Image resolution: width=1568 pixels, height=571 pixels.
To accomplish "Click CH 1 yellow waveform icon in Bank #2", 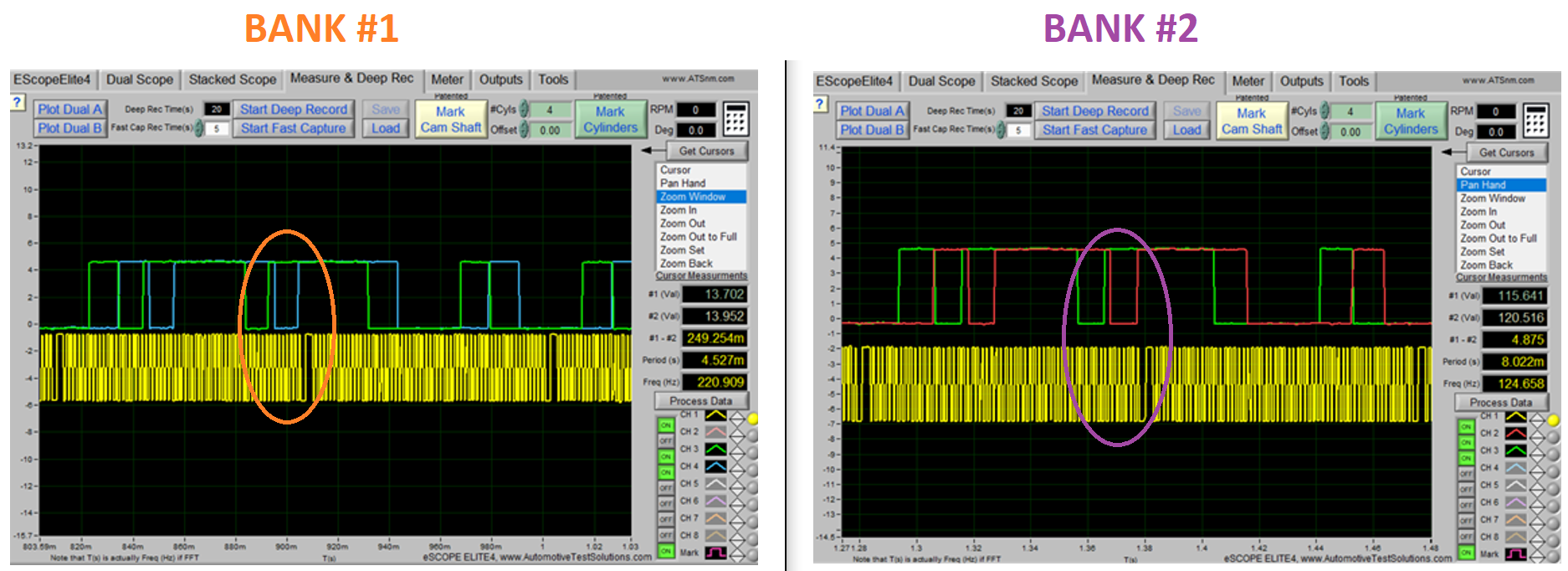I will 1516,416.
